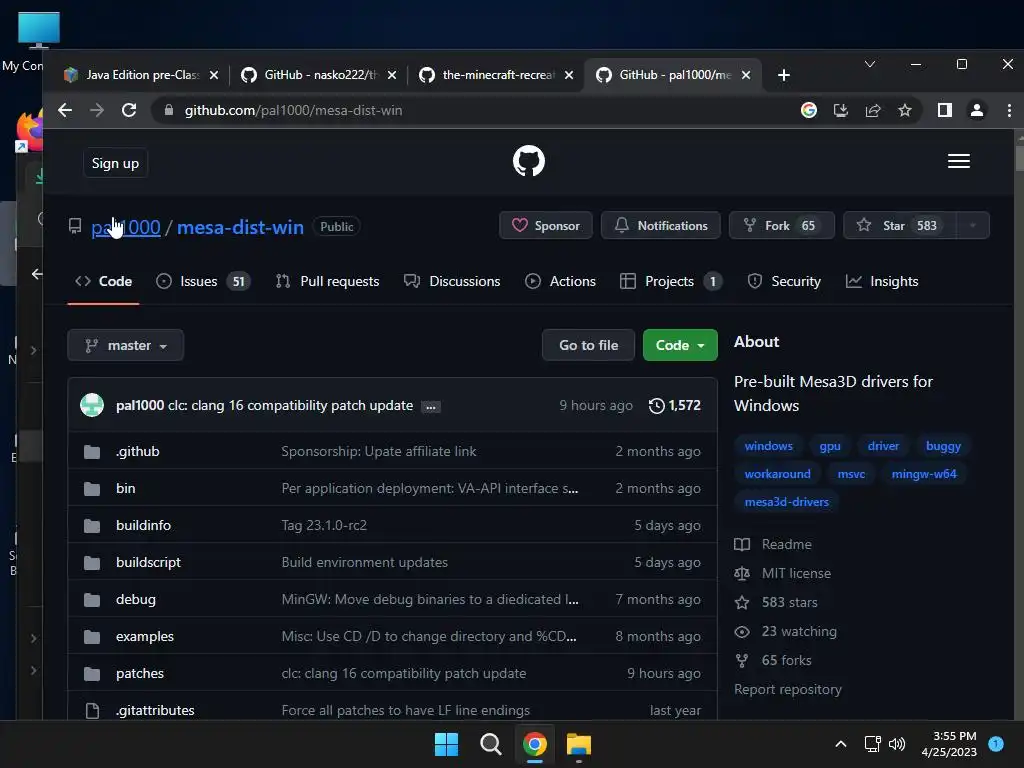Click the Go to file button
The width and height of the screenshot is (1024, 768).
[588, 345]
